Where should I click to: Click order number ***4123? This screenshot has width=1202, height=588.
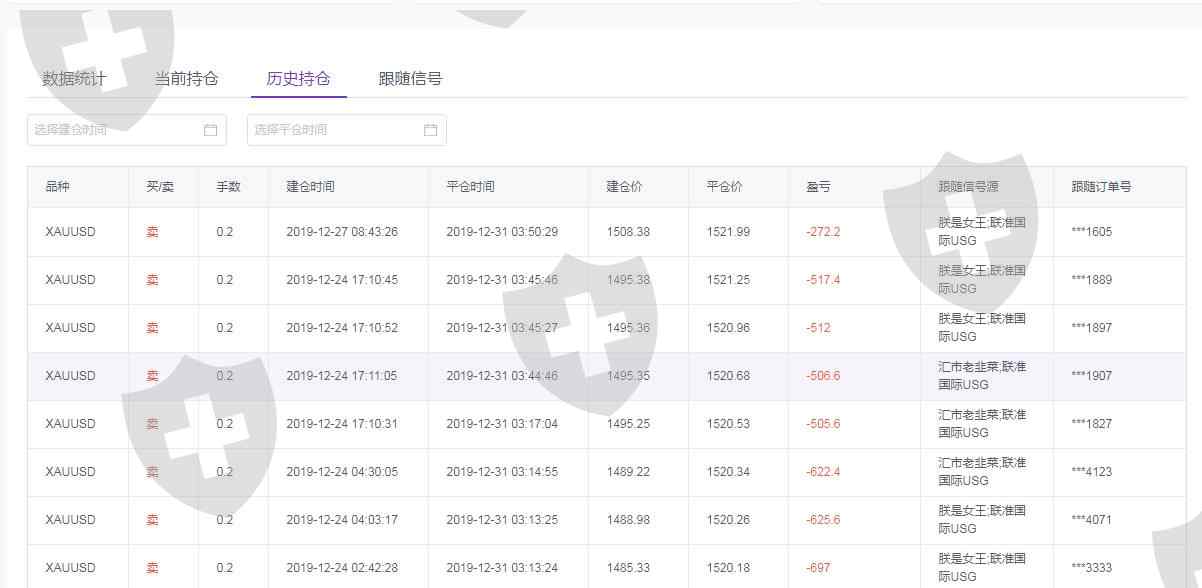(x=1091, y=472)
